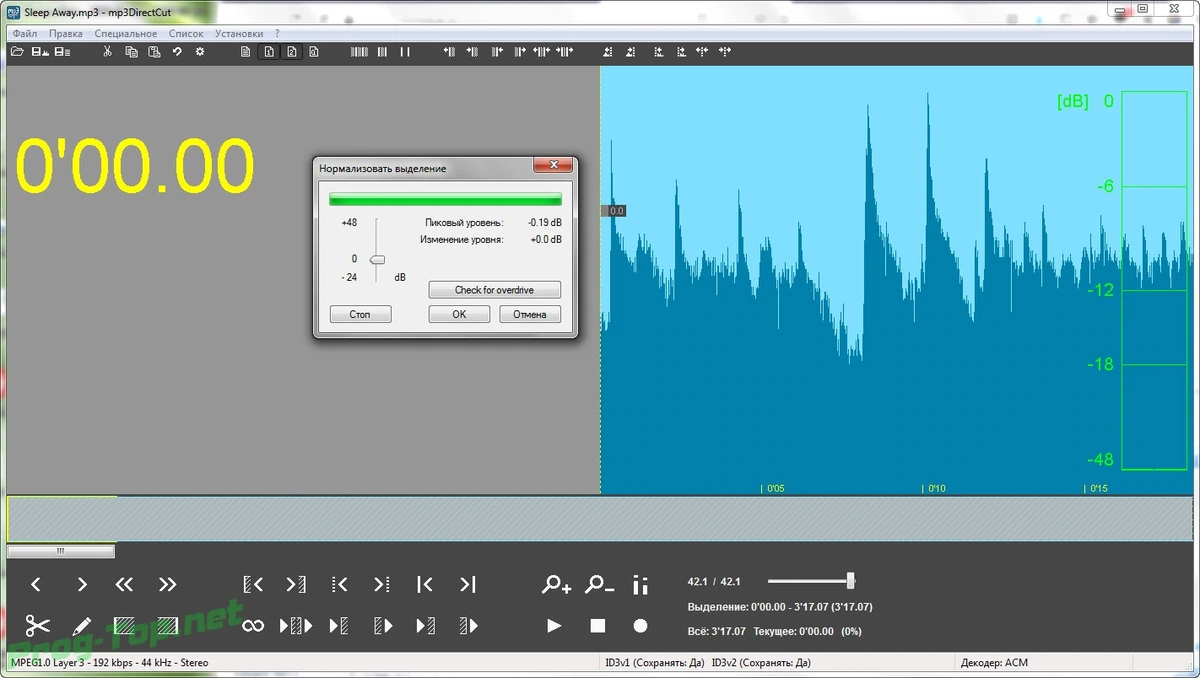Click the 'MPEG1.0 Layer 3 - 192 kbps' status text
Image resolution: width=1200 pixels, height=678 pixels.
[x=108, y=662]
